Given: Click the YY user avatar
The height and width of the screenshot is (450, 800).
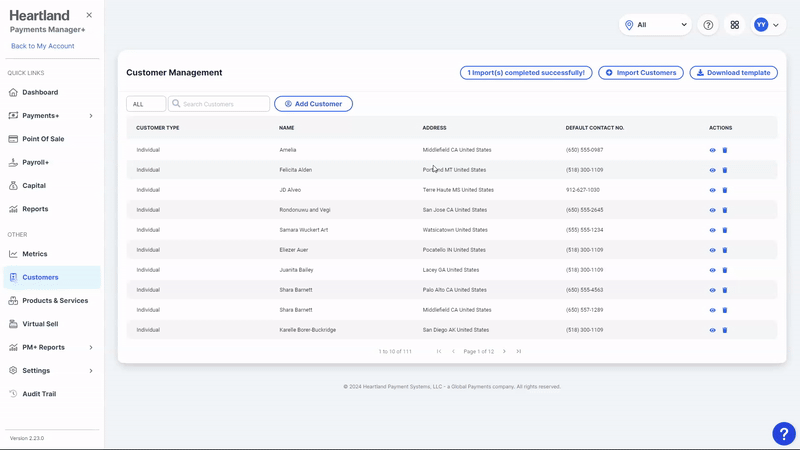Looking at the screenshot, I should click(x=761, y=25).
